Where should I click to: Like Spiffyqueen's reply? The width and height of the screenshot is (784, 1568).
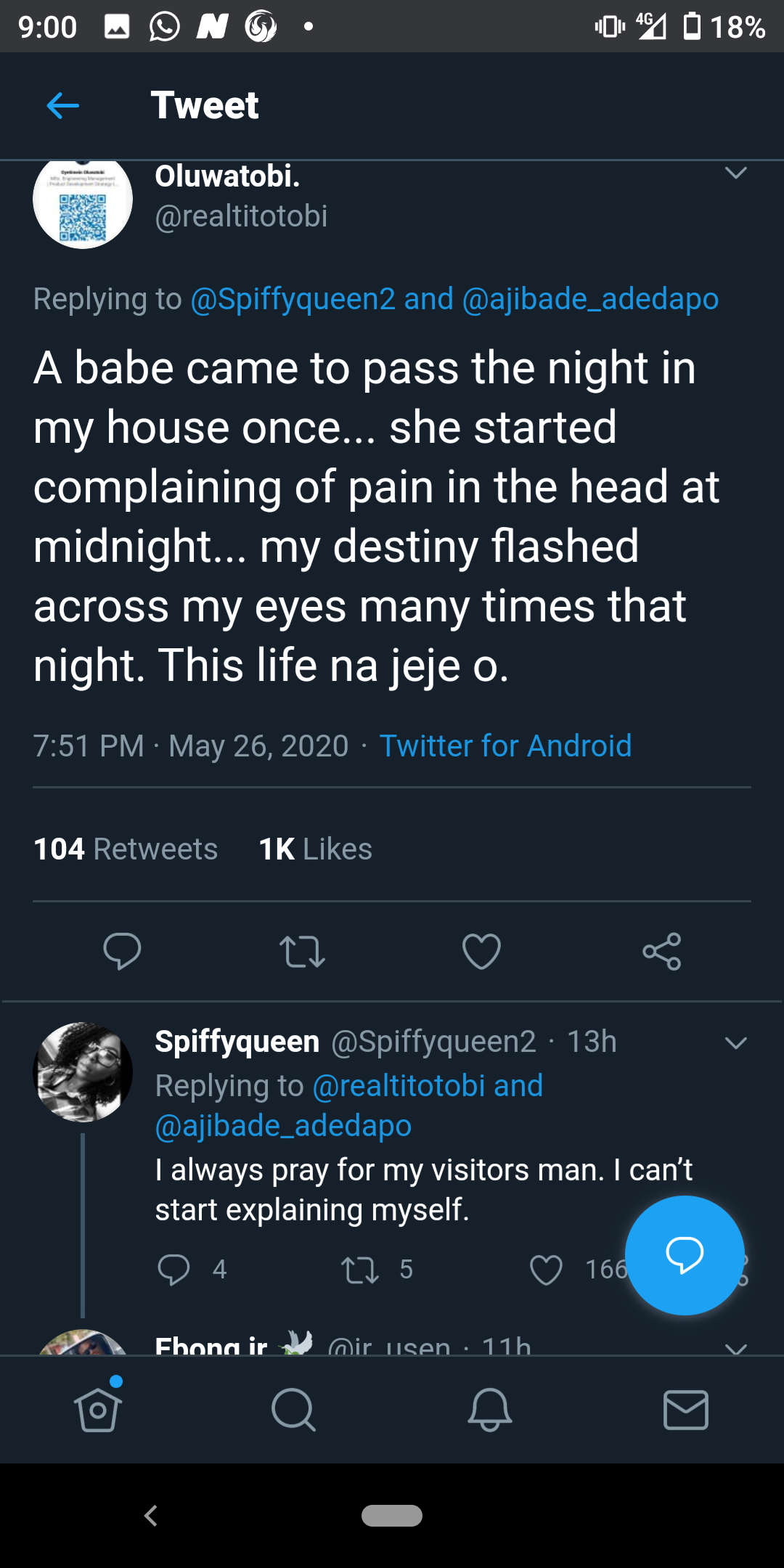[546, 1270]
